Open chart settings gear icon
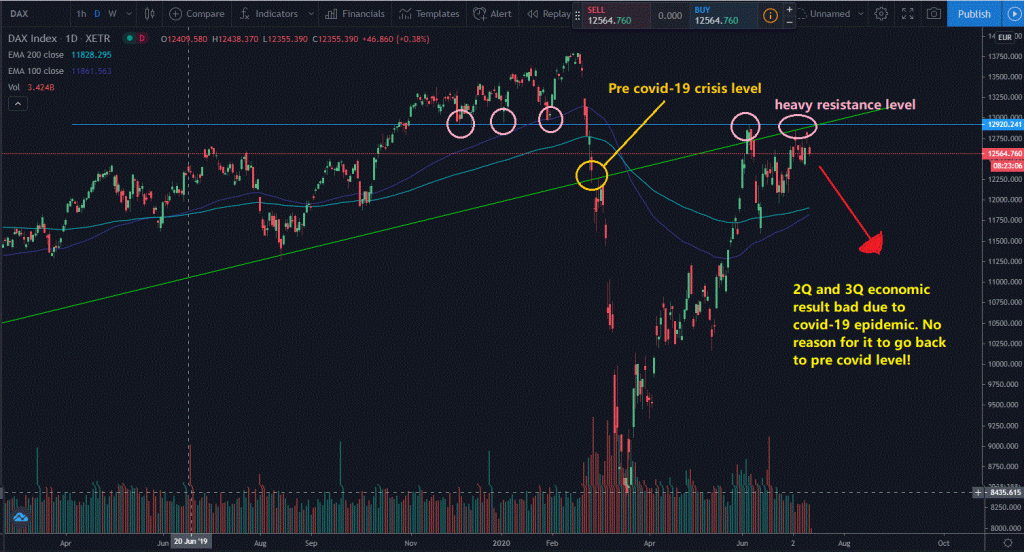The width and height of the screenshot is (1024, 552). 881,14
